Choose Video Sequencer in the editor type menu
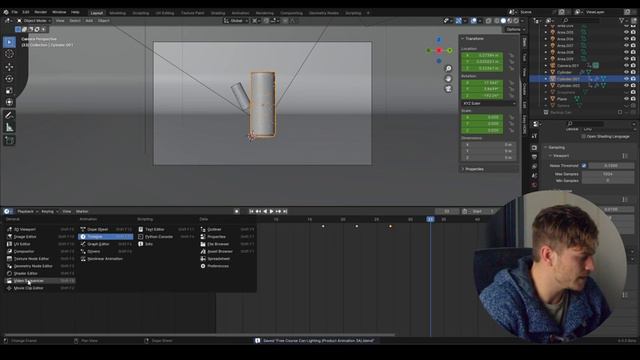 pyautogui.click(x=40, y=281)
